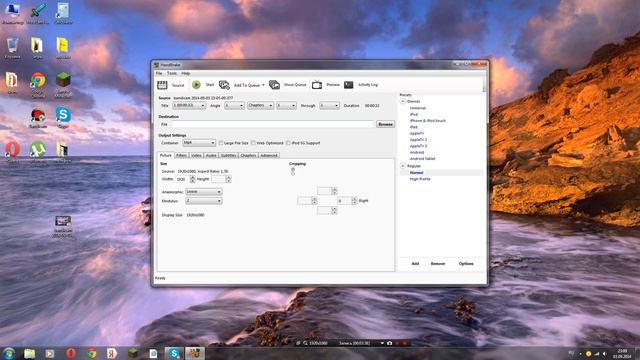Click the Add preset button

coord(415,264)
